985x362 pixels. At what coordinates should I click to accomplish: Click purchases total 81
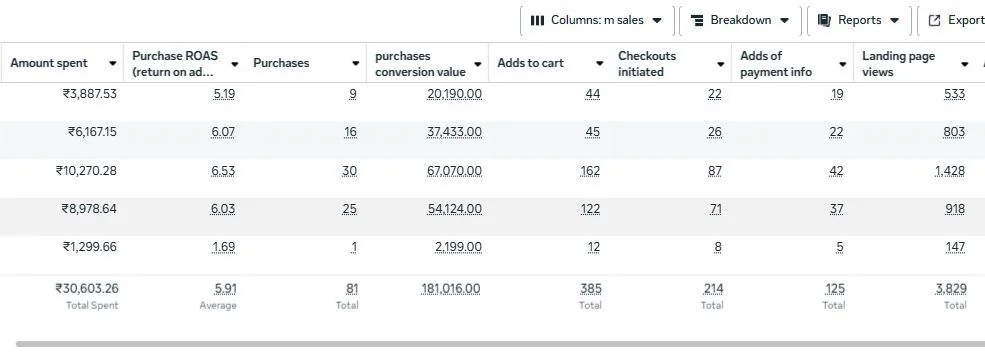click(x=352, y=288)
